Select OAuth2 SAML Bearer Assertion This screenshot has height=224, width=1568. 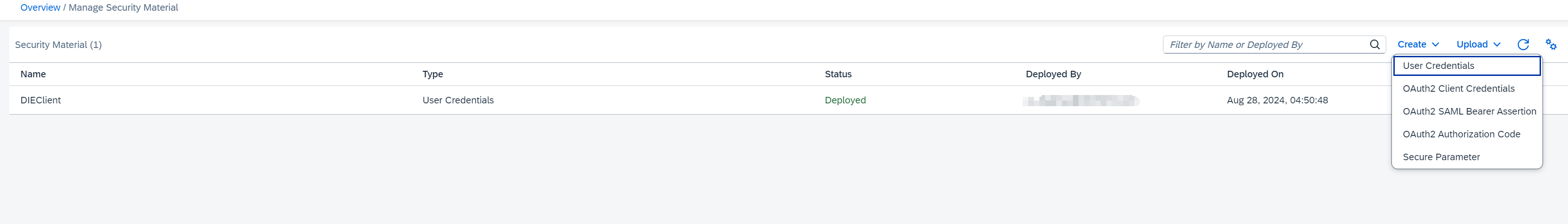point(1469,111)
